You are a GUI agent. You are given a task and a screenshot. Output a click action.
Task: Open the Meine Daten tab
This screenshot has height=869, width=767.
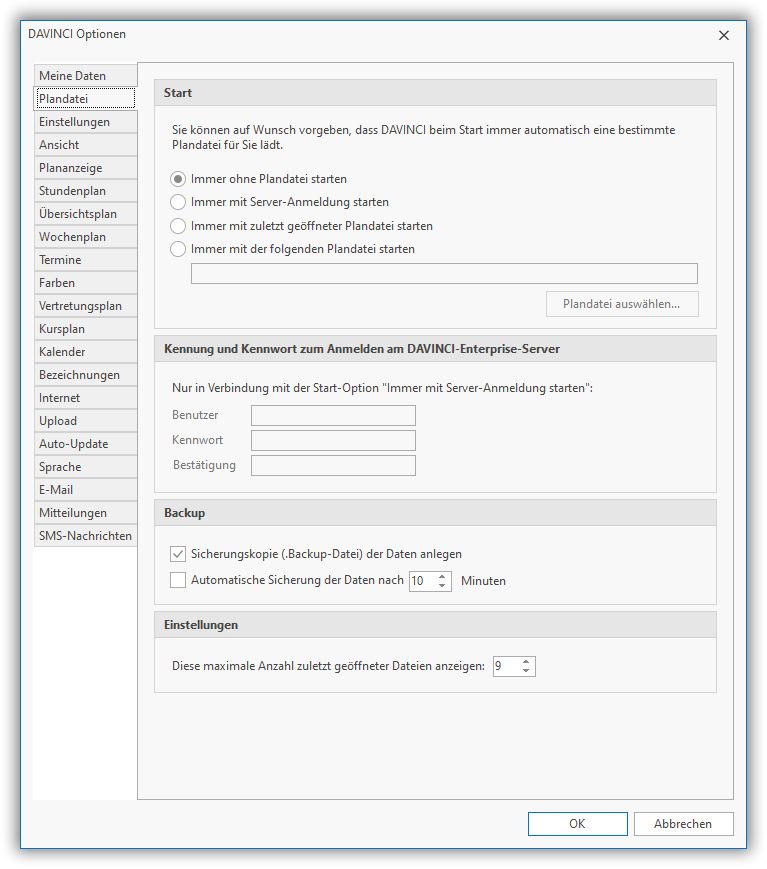85,76
